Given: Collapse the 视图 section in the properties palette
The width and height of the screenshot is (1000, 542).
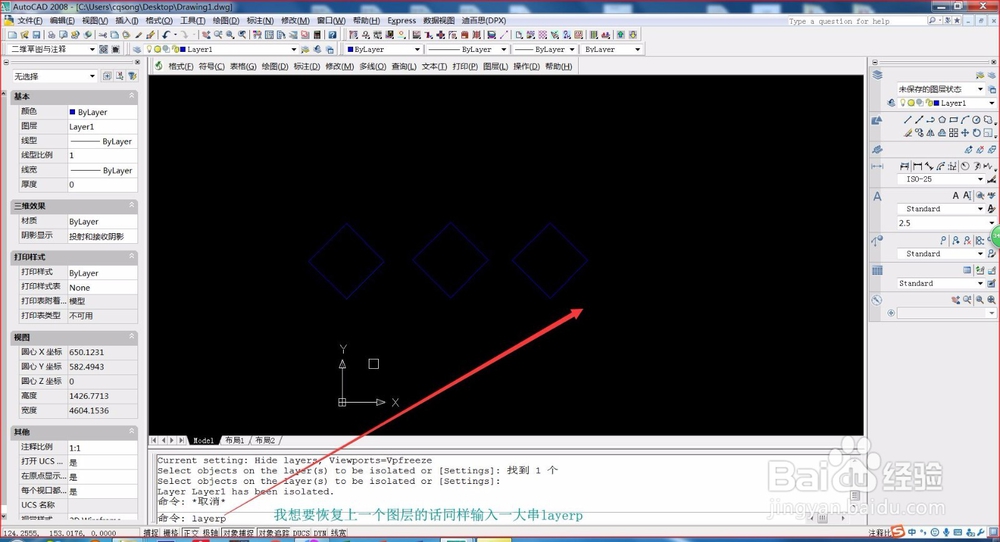Looking at the screenshot, I should (x=132, y=337).
